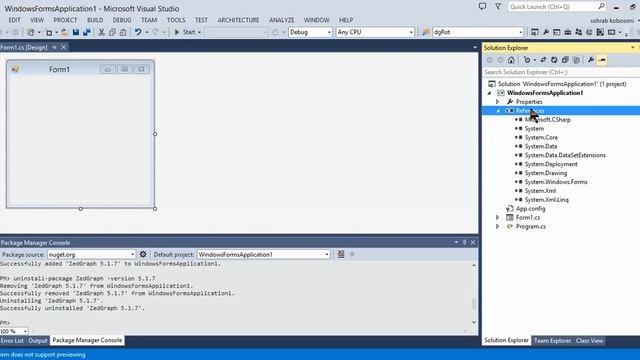This screenshot has height=360, width=640.
Task: Close the Form1.cs [Design] tab
Action: point(64,47)
